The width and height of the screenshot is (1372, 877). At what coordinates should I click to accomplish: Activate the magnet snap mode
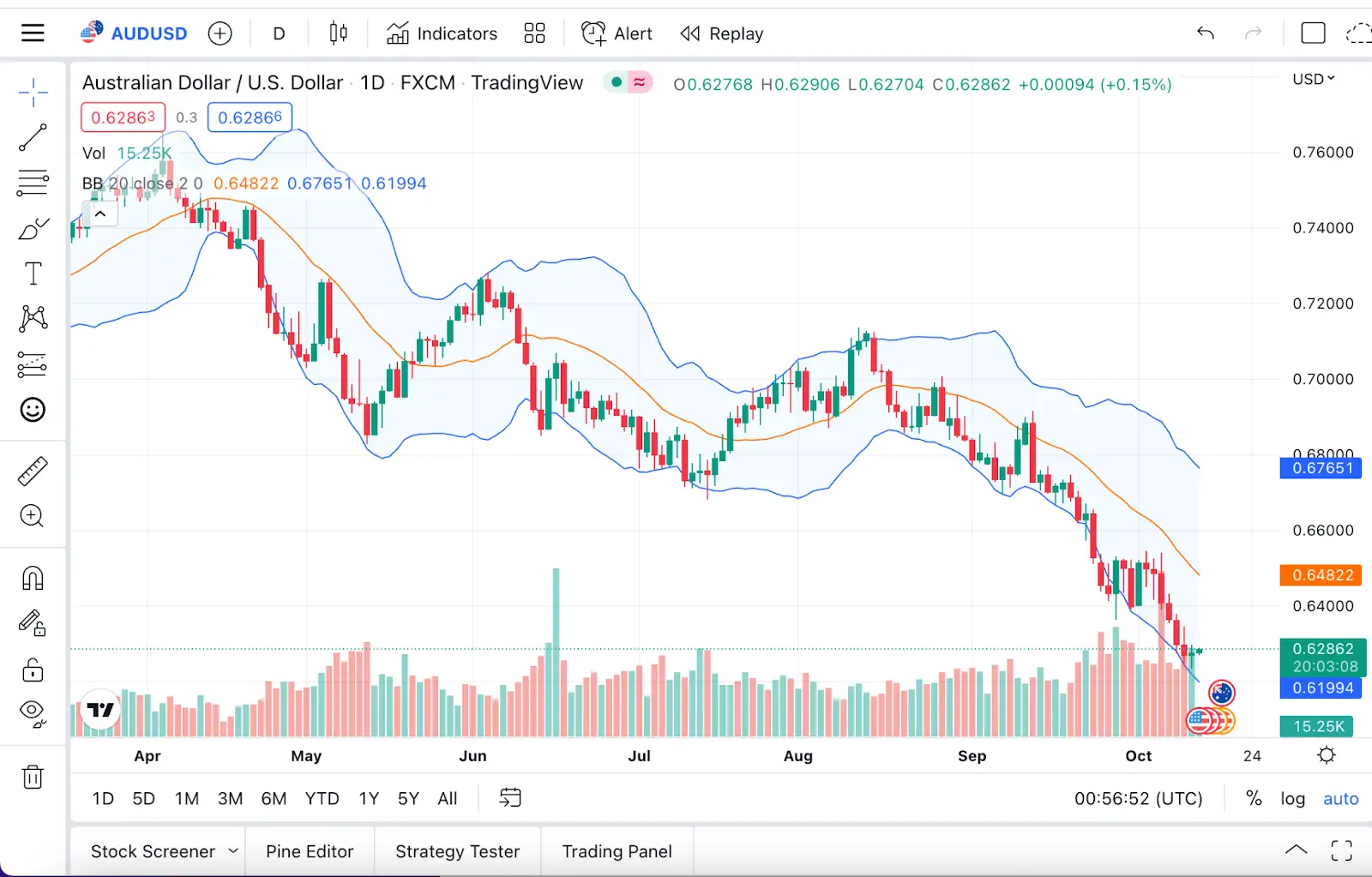(x=33, y=578)
